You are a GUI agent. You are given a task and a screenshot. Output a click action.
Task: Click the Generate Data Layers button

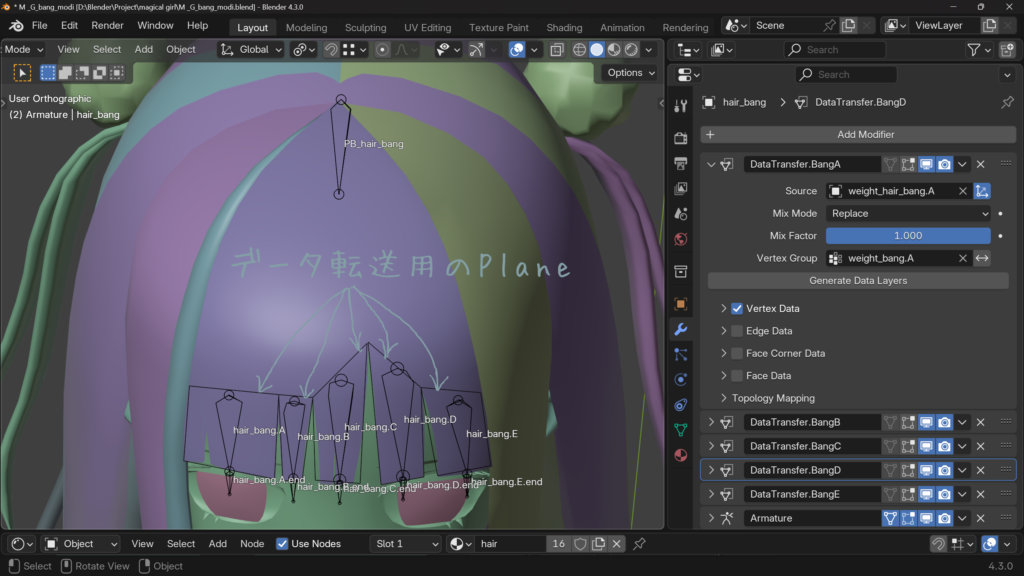tap(858, 281)
